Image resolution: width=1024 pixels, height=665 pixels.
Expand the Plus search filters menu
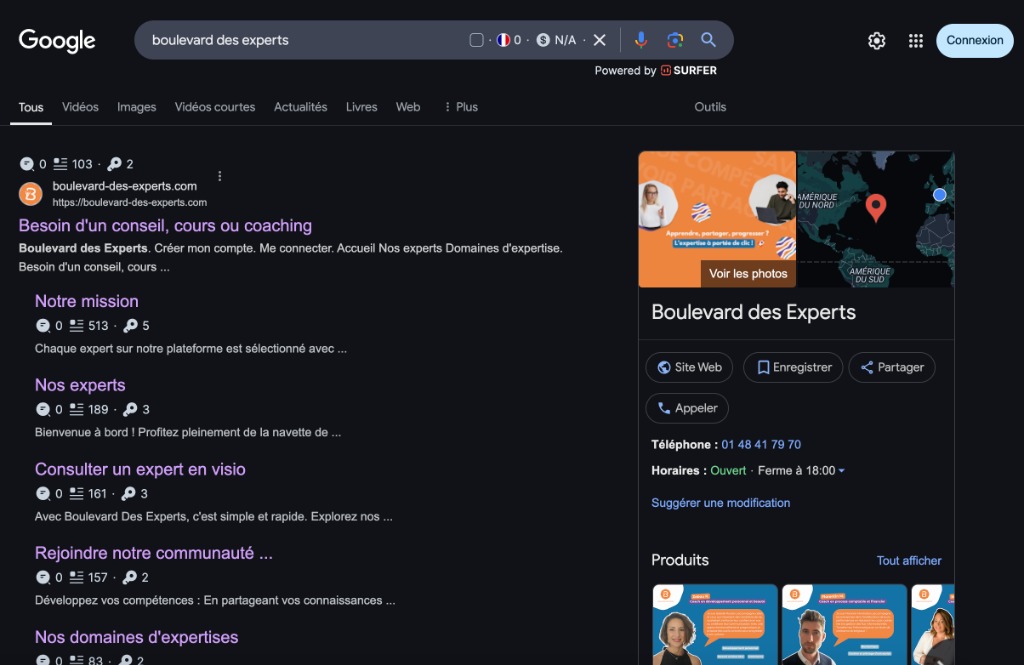(x=460, y=107)
